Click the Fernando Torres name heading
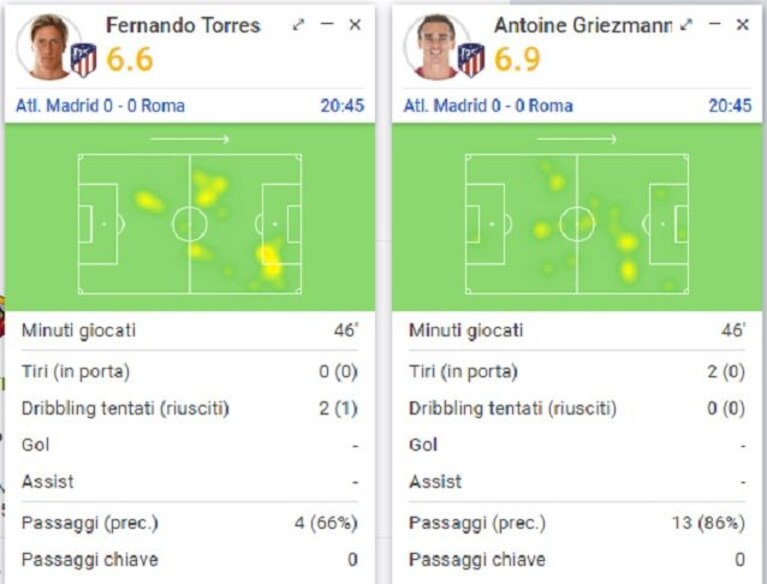The image size is (767, 584). click(183, 25)
